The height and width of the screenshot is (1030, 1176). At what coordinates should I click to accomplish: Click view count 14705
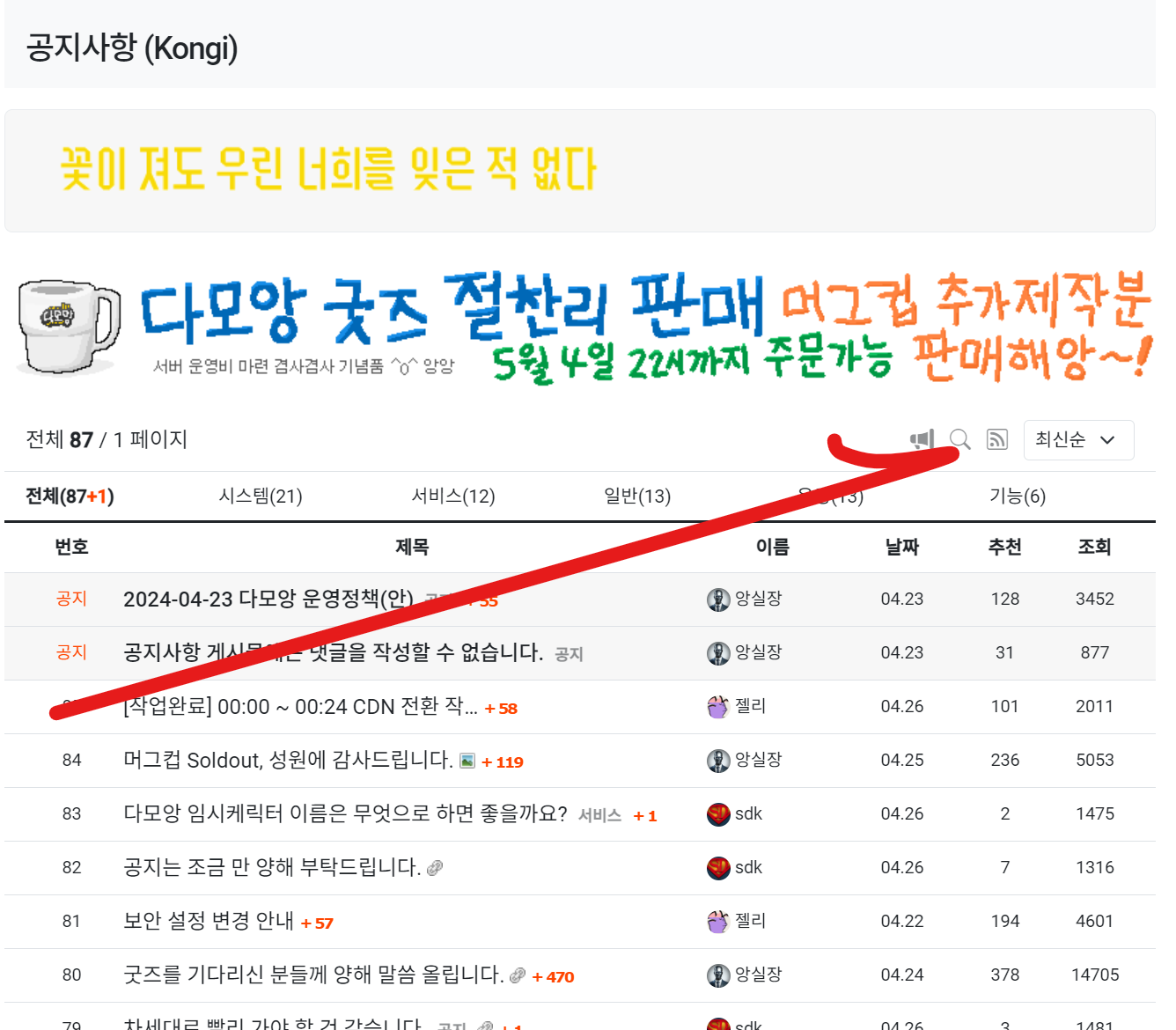[x=1095, y=975]
